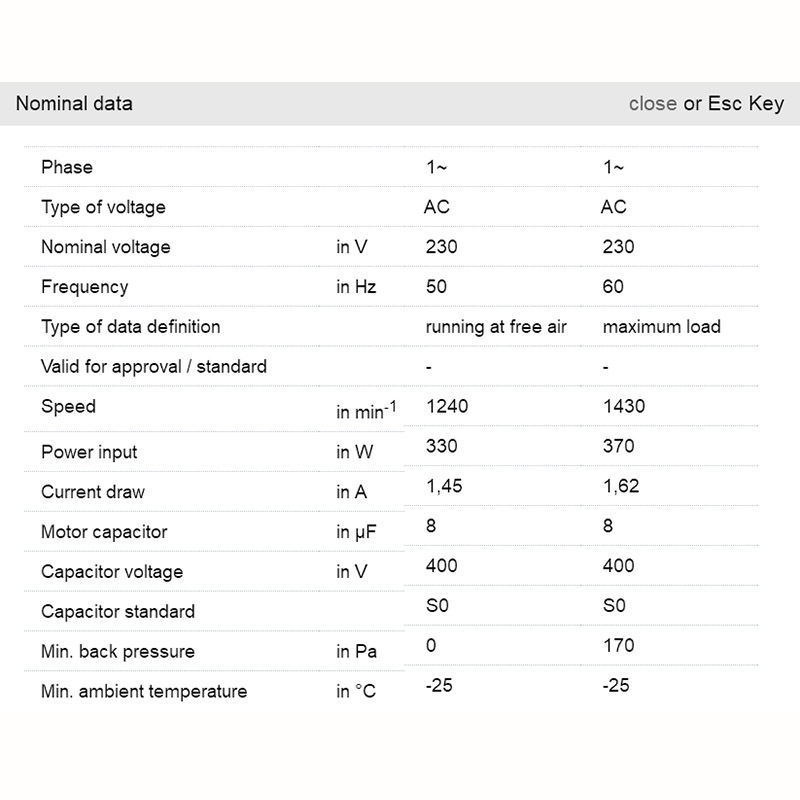Click the Min. back pressure value 170
The image size is (800, 800).
pyautogui.click(x=618, y=646)
